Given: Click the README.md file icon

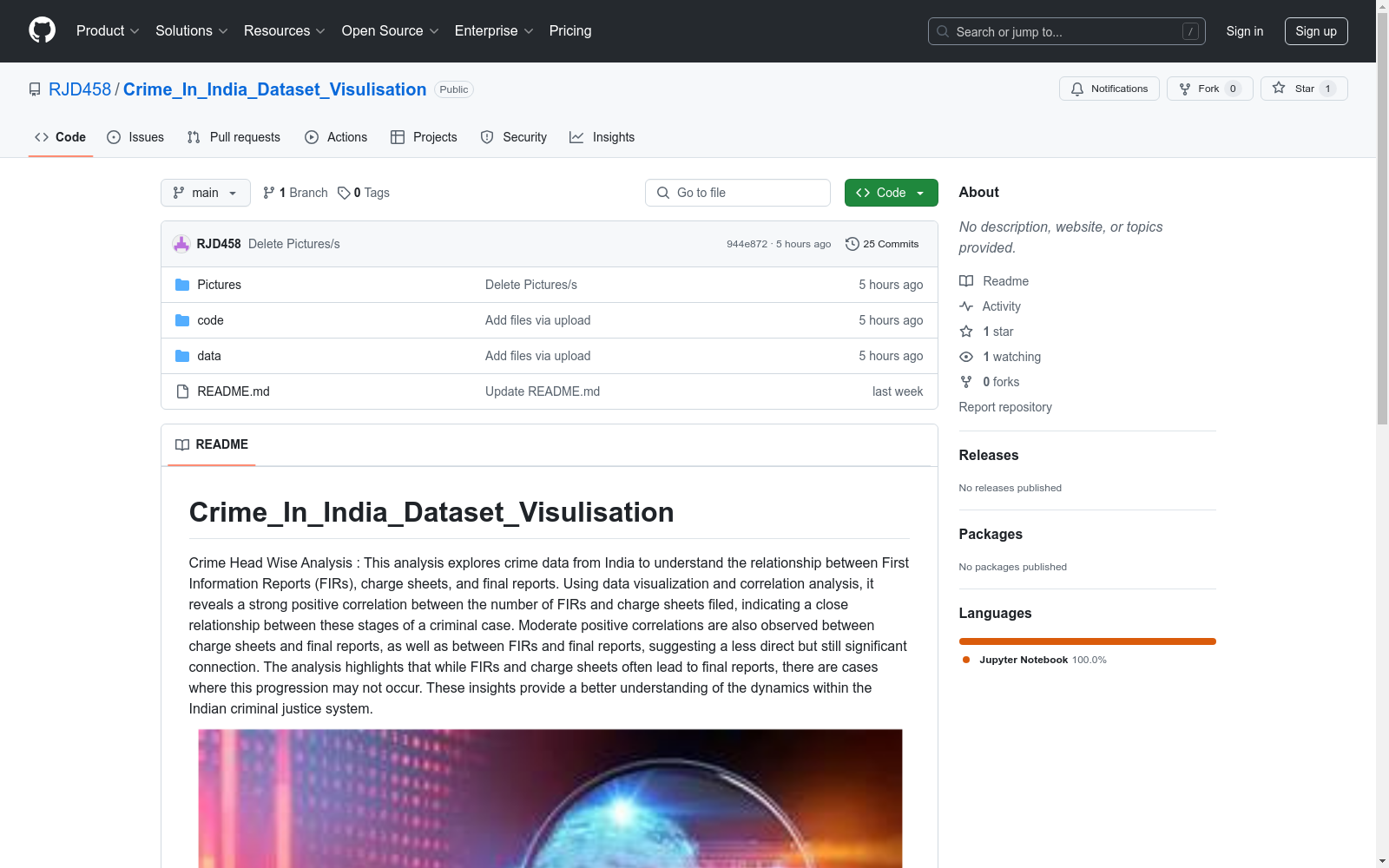Looking at the screenshot, I should pos(182,391).
